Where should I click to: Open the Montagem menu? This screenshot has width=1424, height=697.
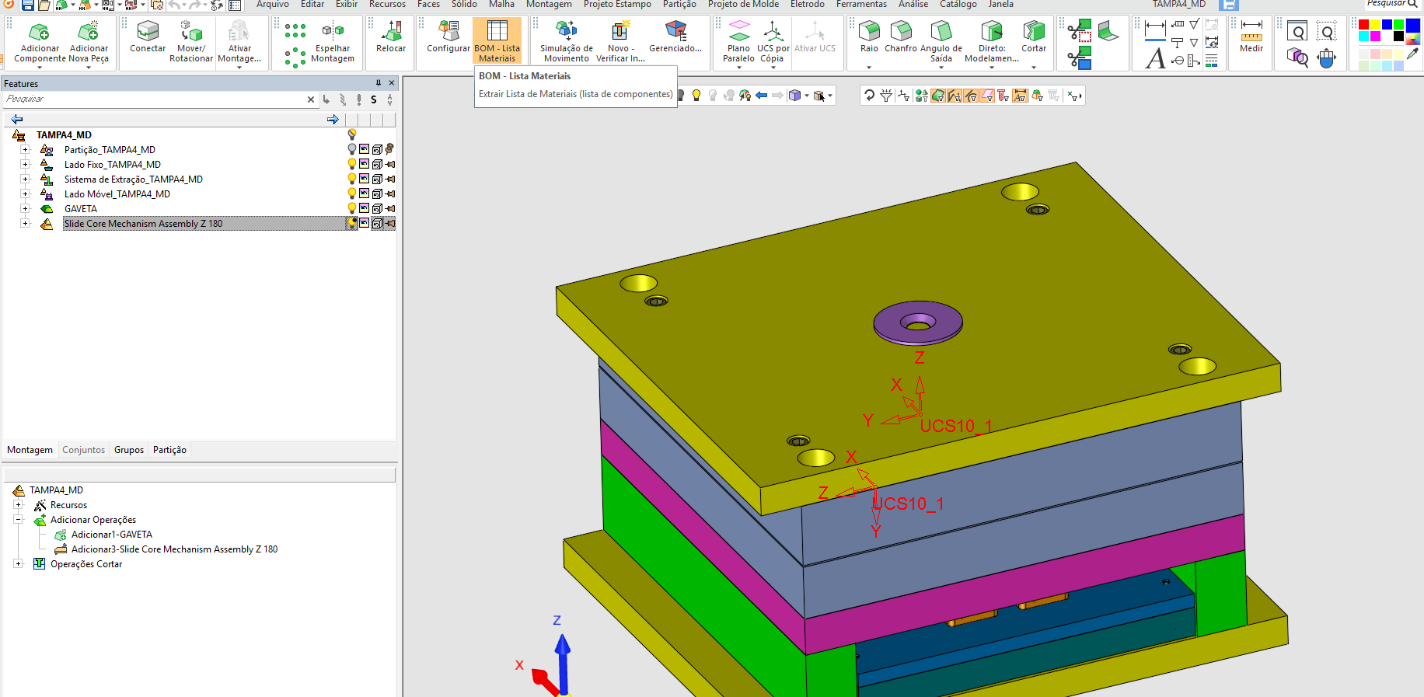coord(549,5)
